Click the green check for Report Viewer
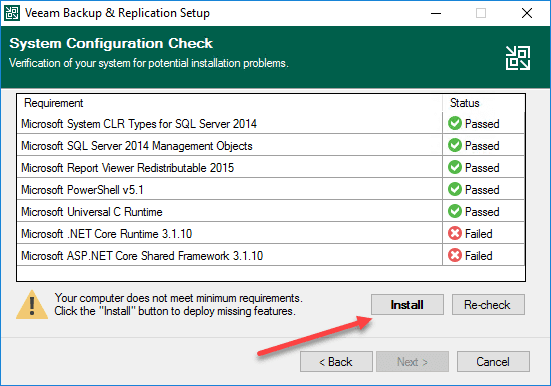Viewport: 551px width, 386px height. click(455, 167)
